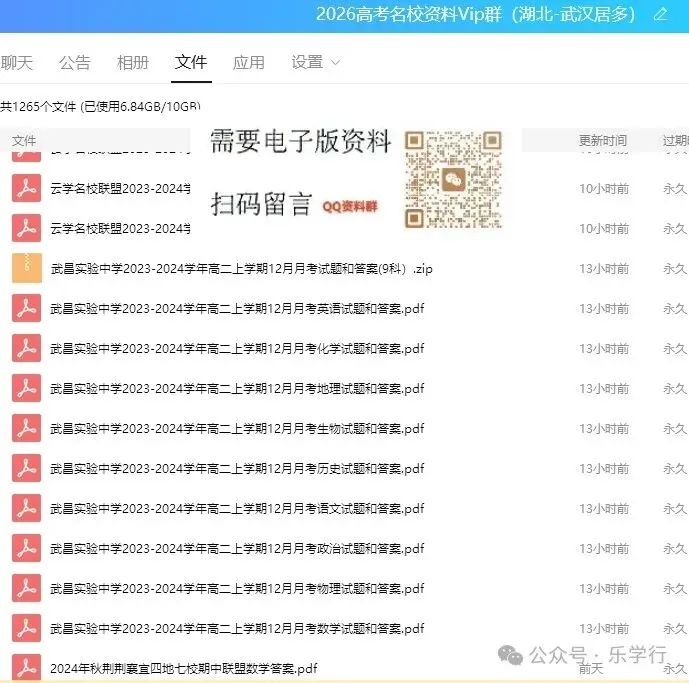Click PDF icon of 生物试题和答案 file
Screen dimensions: 689x683
click(x=27, y=428)
